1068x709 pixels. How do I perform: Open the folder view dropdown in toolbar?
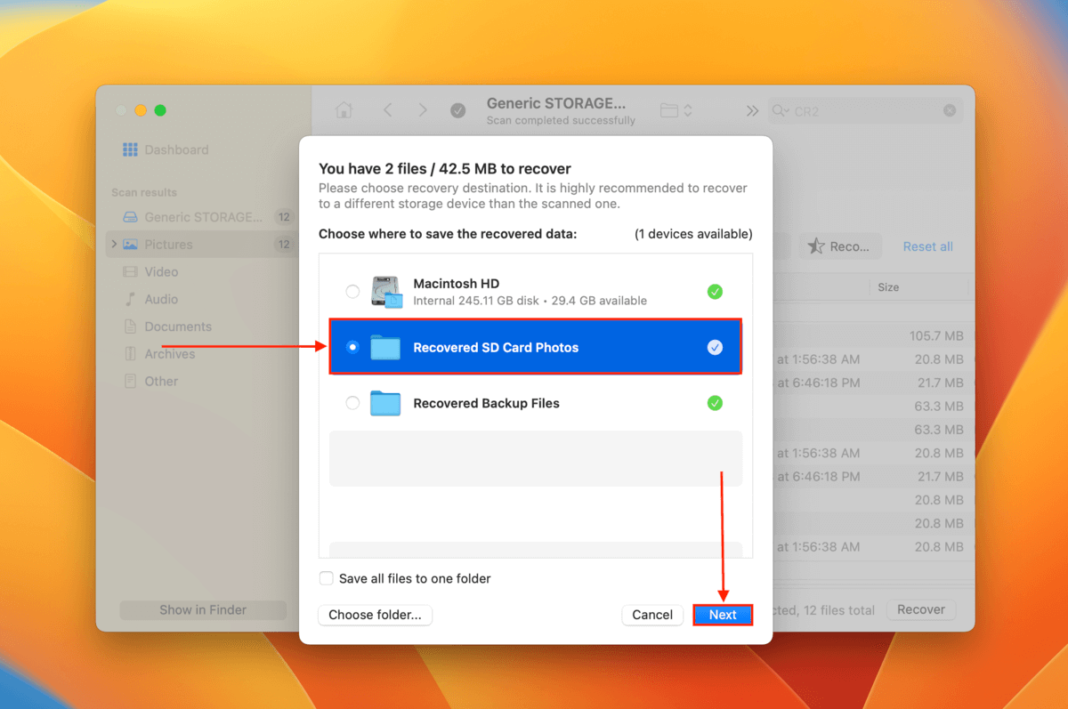[x=676, y=111]
